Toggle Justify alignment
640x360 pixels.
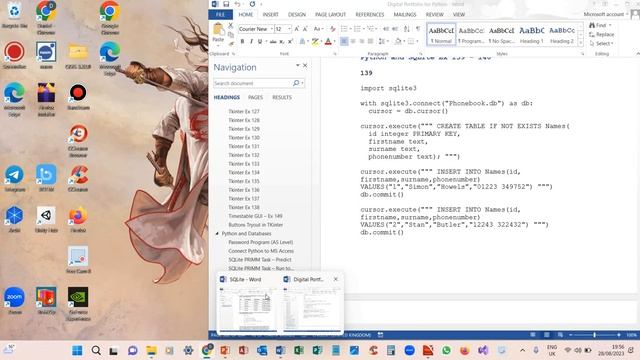[370, 41]
